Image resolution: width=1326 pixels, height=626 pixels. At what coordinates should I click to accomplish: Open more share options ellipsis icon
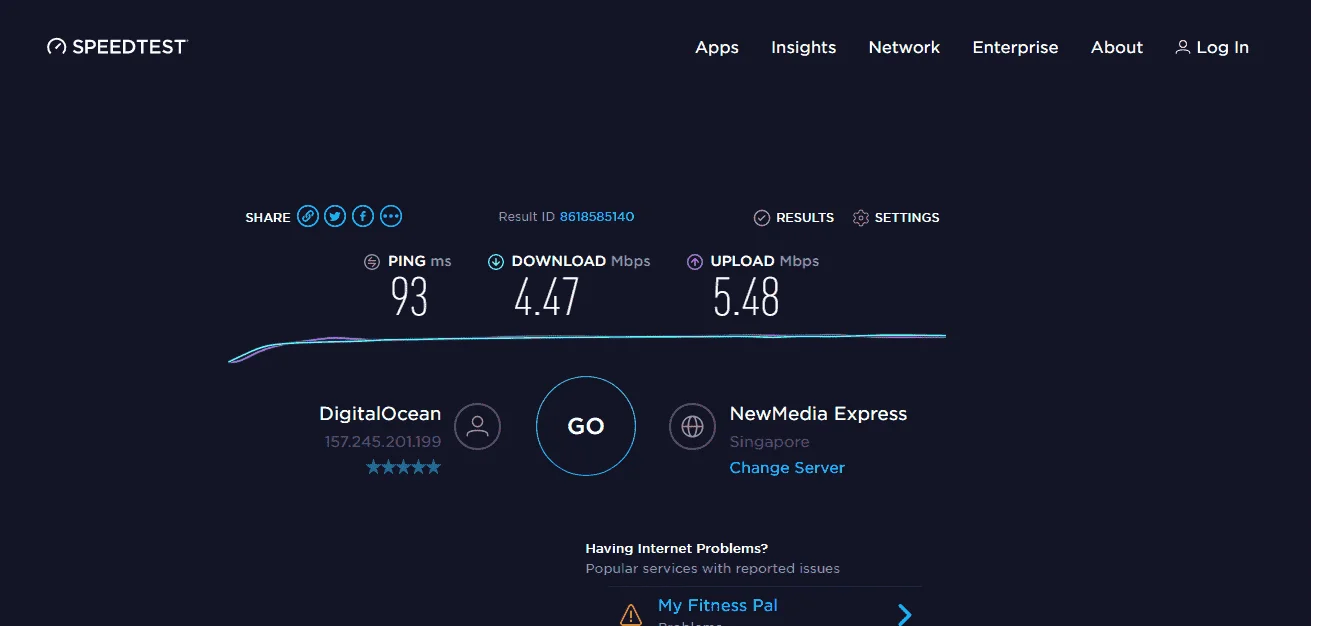point(391,216)
